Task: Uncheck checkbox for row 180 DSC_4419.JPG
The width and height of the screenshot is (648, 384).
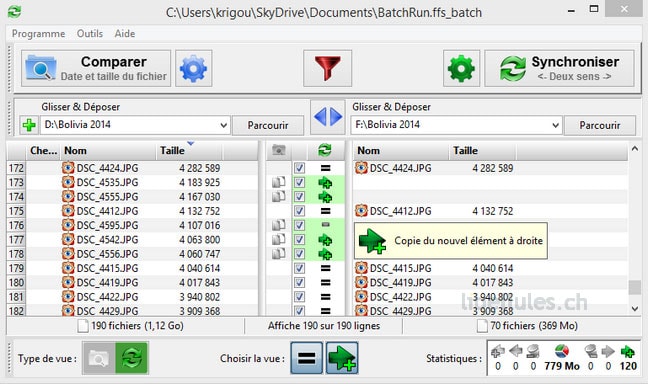Action: (299, 283)
